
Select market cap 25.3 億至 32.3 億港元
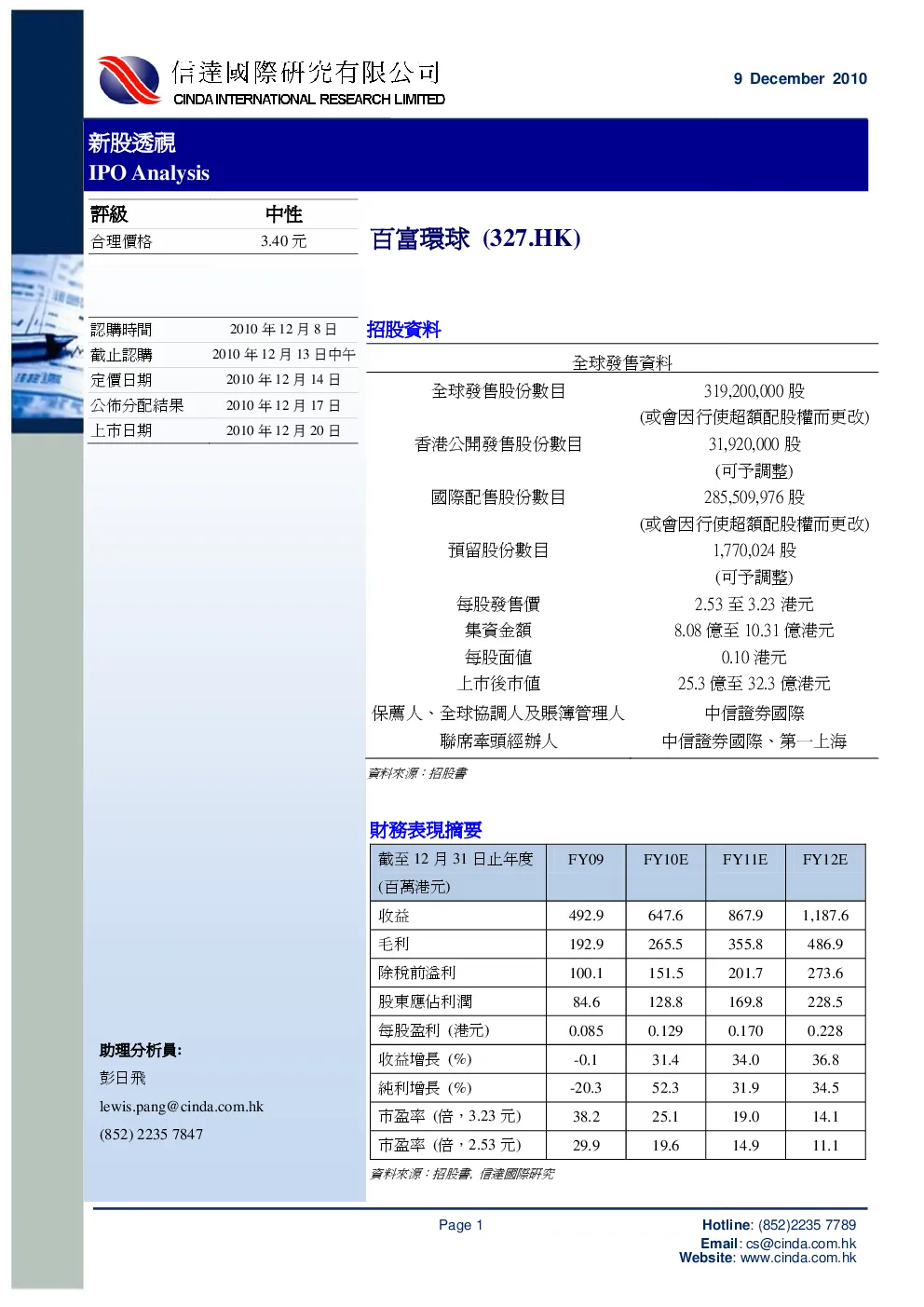[754, 684]
